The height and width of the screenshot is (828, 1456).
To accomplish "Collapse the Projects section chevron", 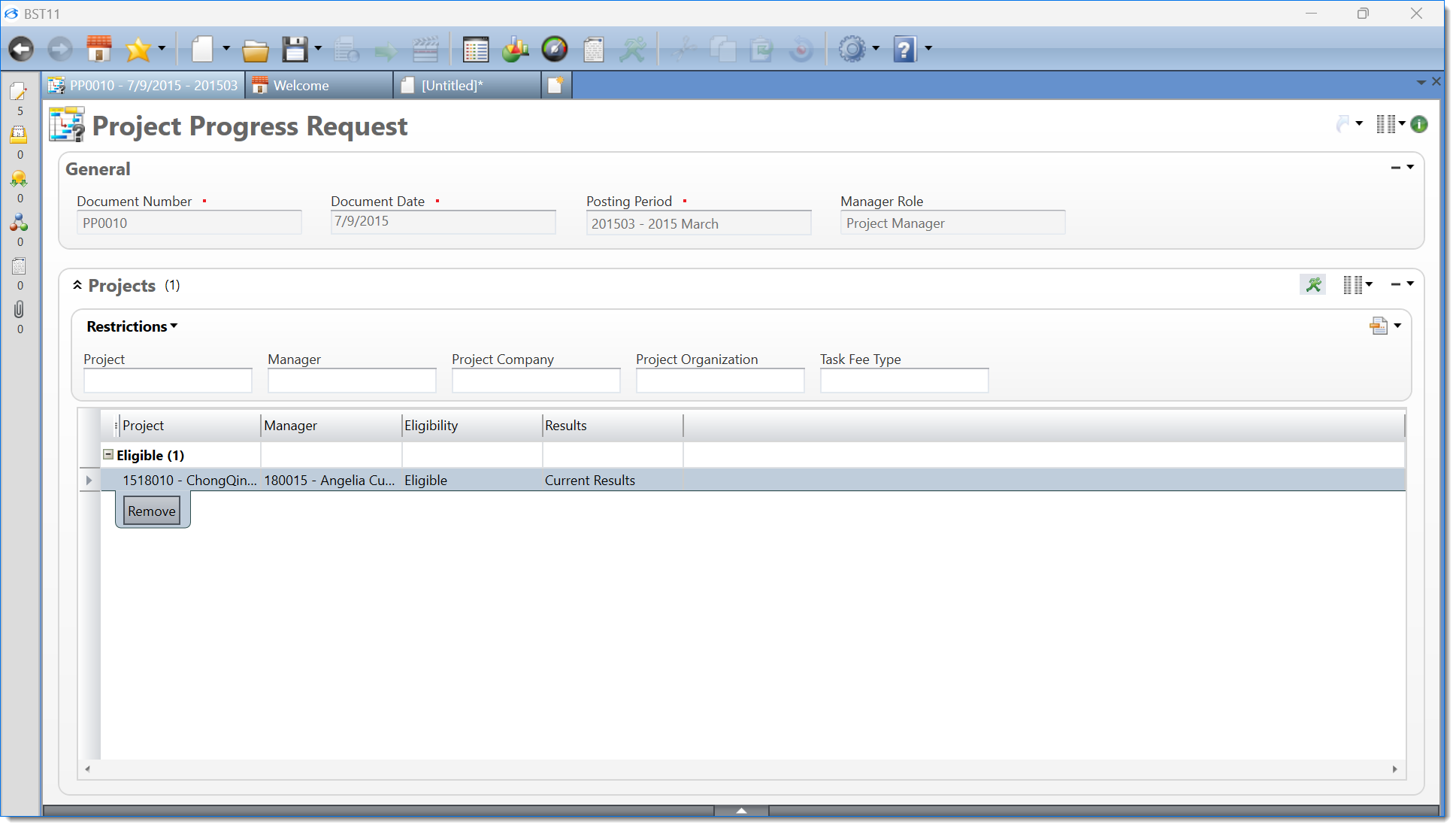I will coord(77,286).
